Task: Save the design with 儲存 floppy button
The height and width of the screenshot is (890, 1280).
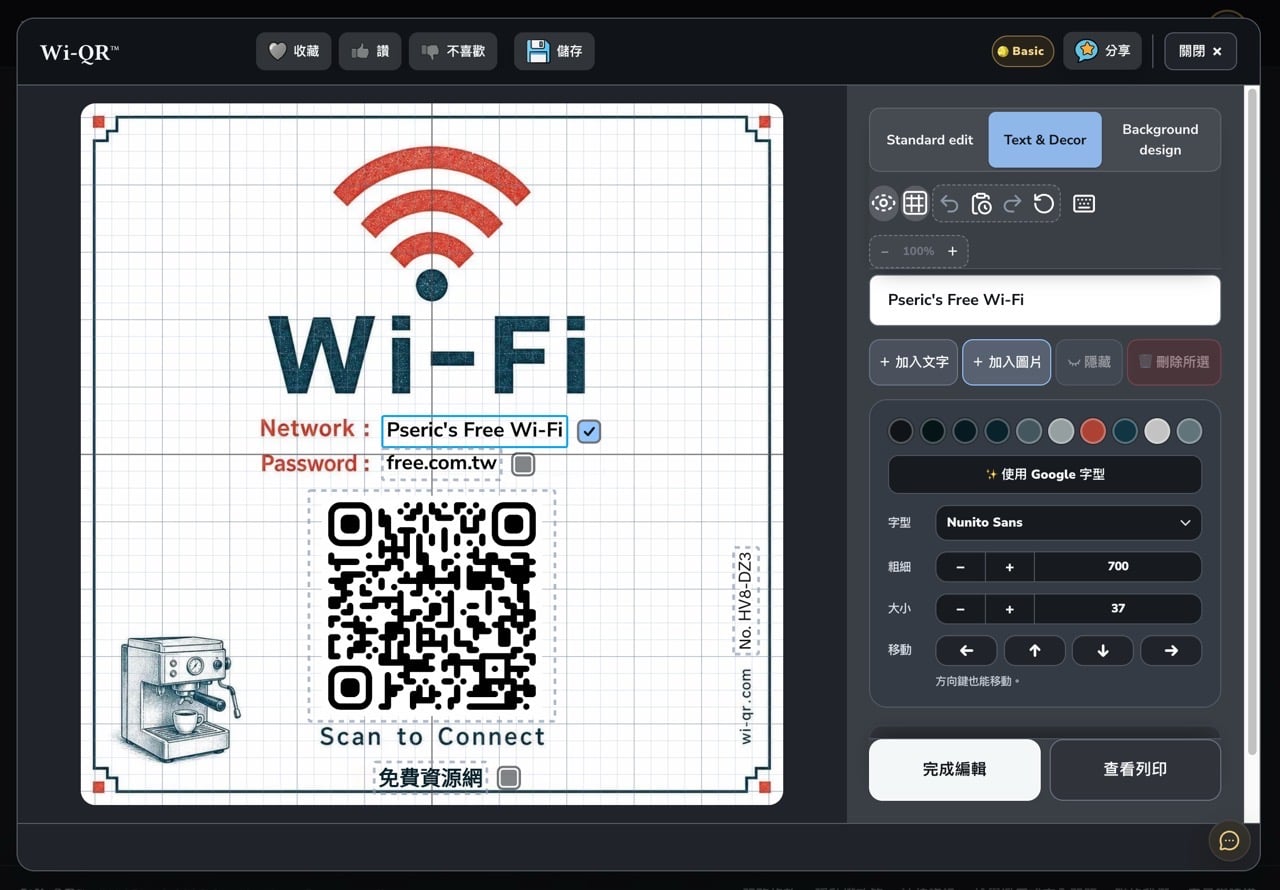Action: [554, 51]
